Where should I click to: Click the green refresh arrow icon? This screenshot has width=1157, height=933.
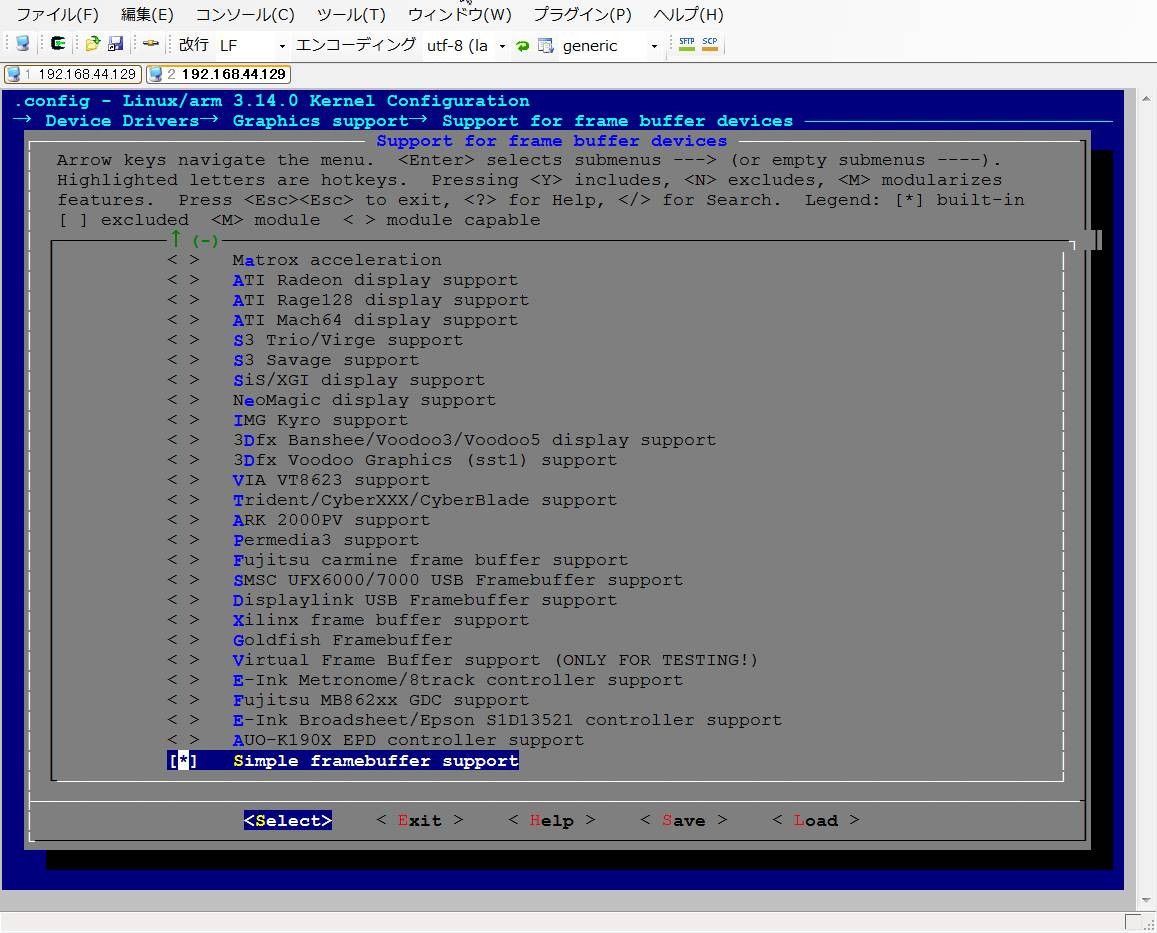coord(522,46)
